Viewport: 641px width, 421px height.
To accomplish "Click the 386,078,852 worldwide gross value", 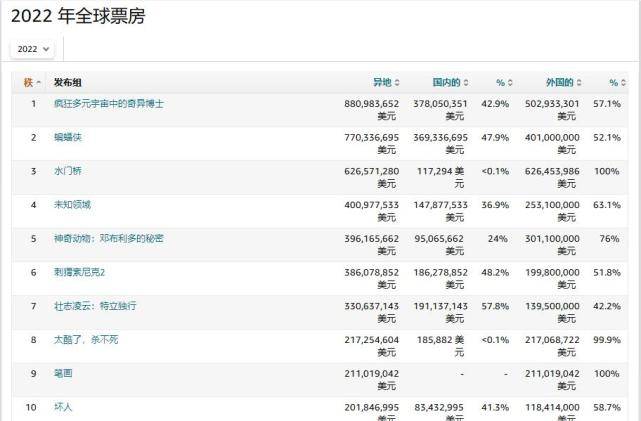I will (372, 272).
